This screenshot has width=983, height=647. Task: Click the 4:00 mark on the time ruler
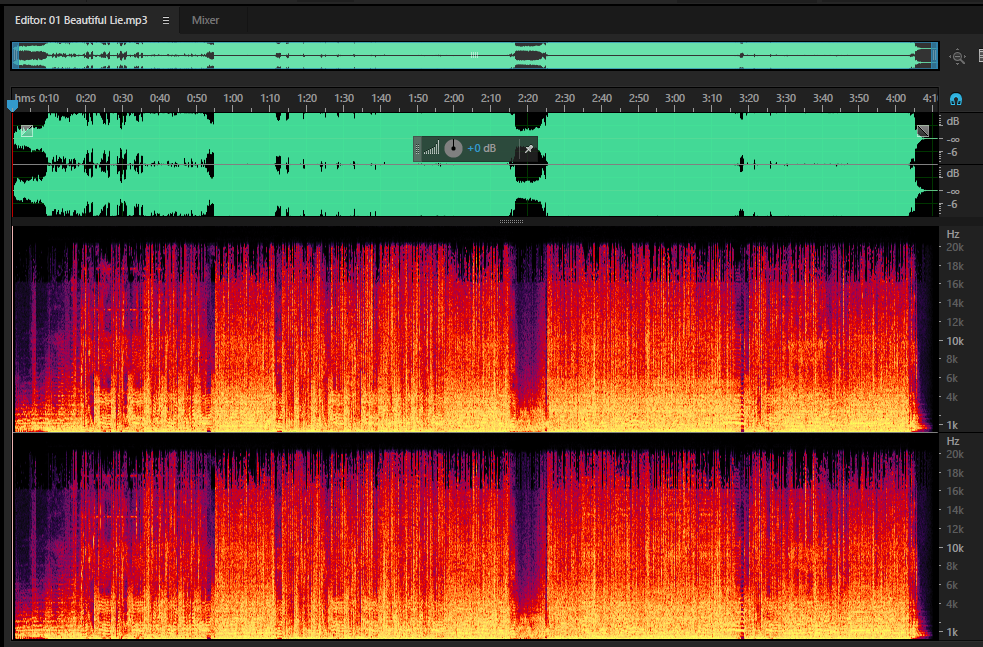tap(896, 98)
